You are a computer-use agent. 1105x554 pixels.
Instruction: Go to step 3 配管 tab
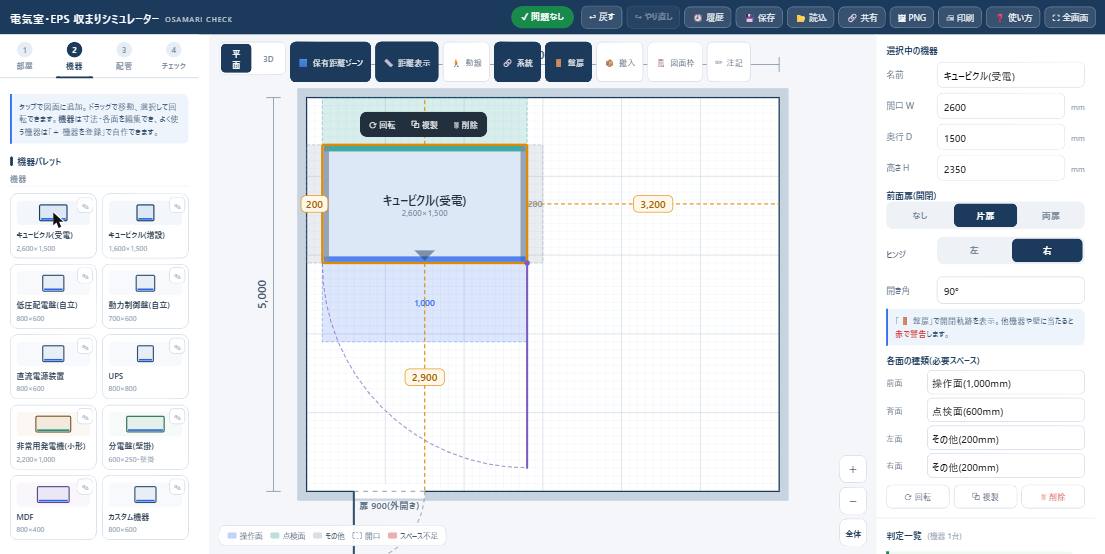[x=123, y=56]
